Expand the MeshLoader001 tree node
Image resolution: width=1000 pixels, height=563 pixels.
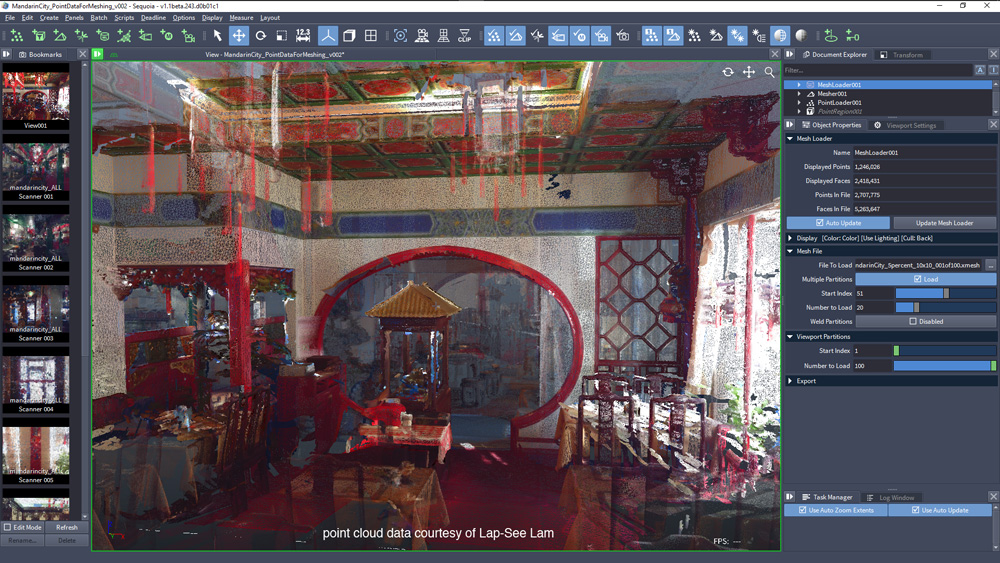click(x=799, y=84)
